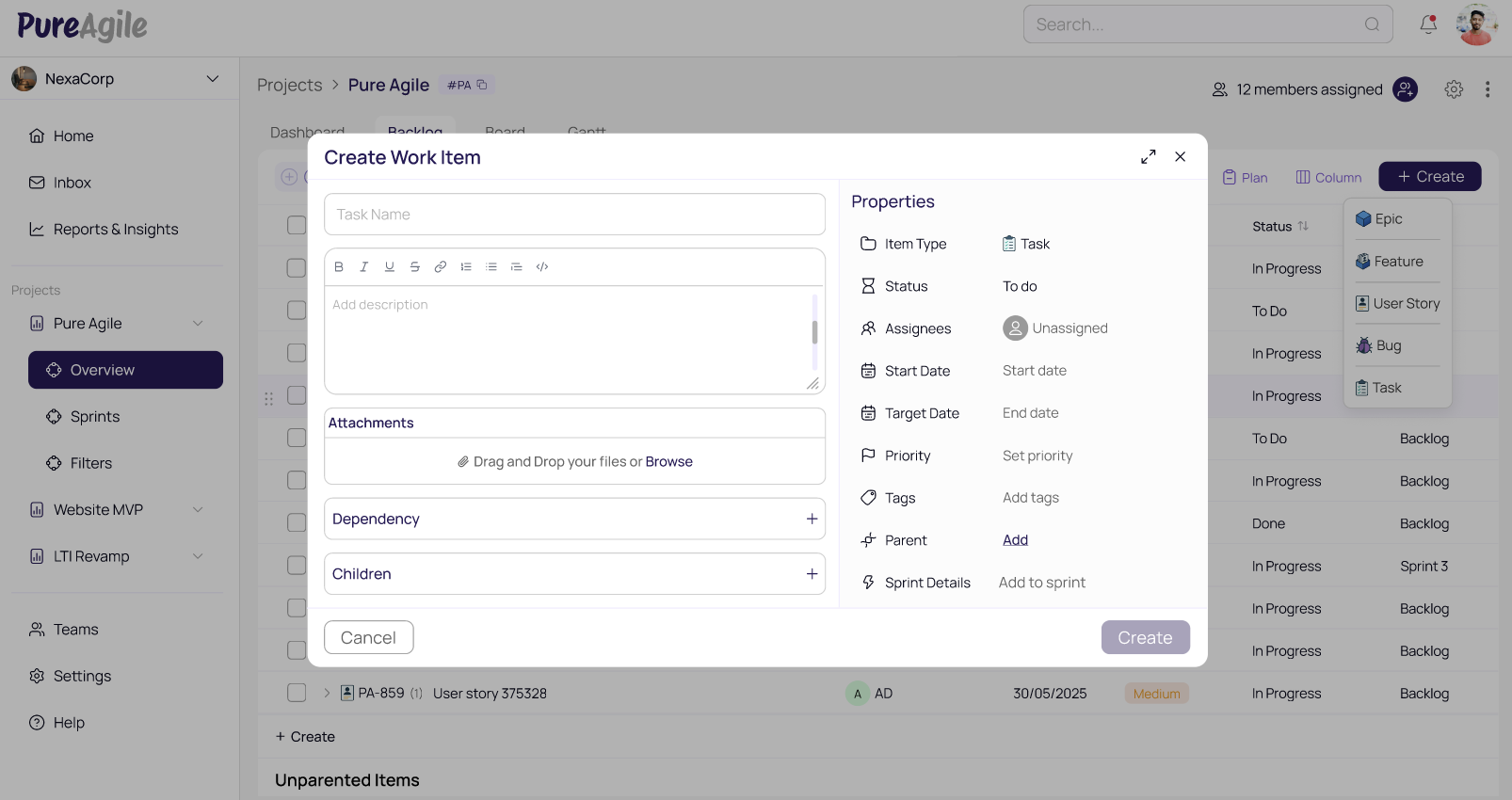Viewport: 1512px width, 800px height.
Task: Go to Home in the sidebar
Action: click(x=61, y=136)
